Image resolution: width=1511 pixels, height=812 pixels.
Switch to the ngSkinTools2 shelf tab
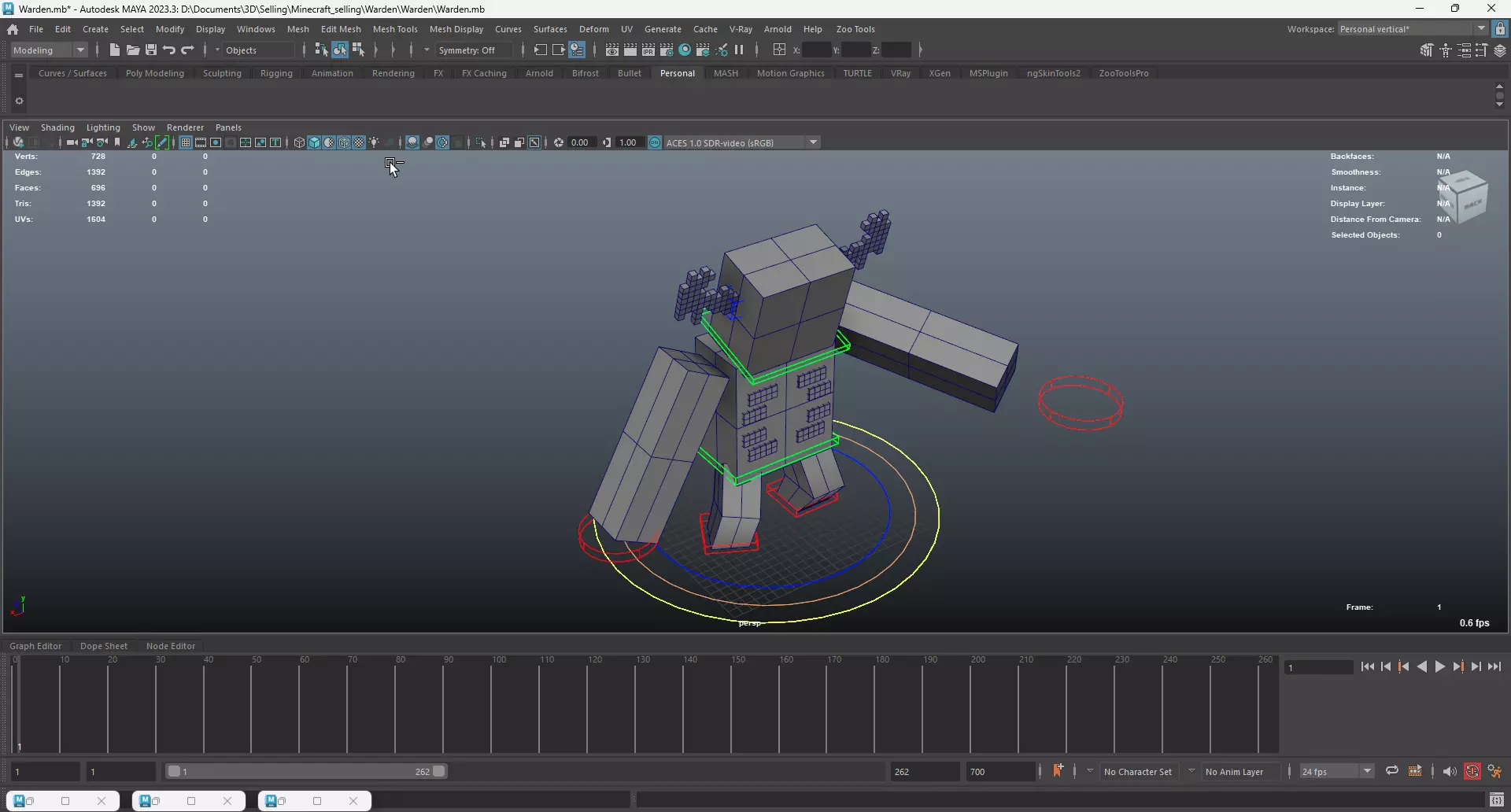(1053, 73)
